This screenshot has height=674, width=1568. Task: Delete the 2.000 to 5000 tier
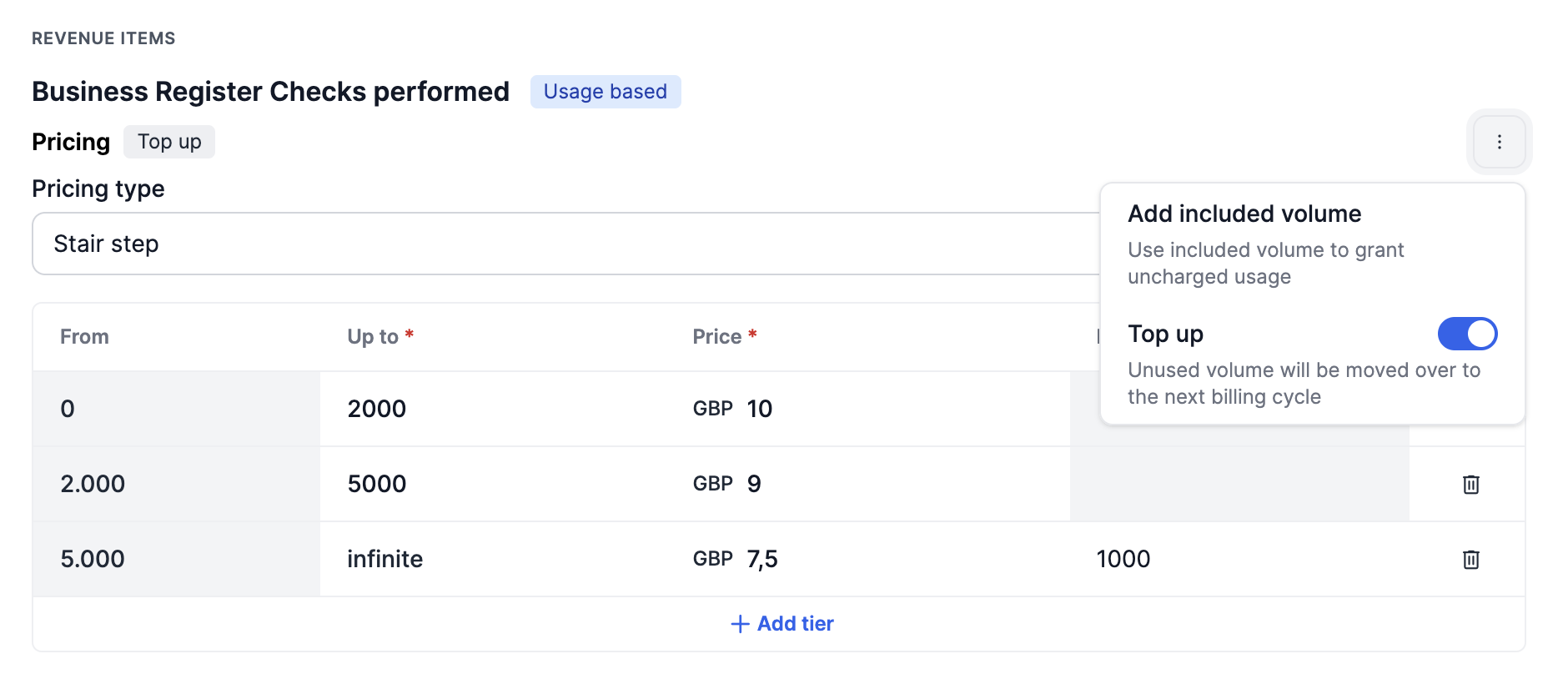pyautogui.click(x=1470, y=484)
